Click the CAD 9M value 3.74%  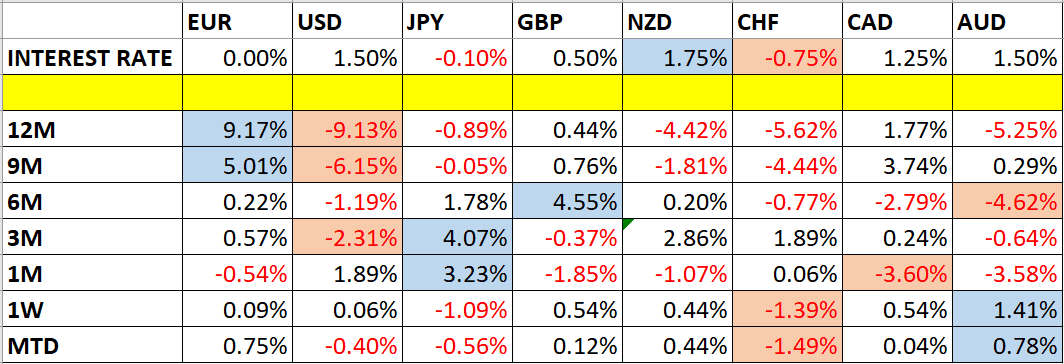[x=897, y=165]
